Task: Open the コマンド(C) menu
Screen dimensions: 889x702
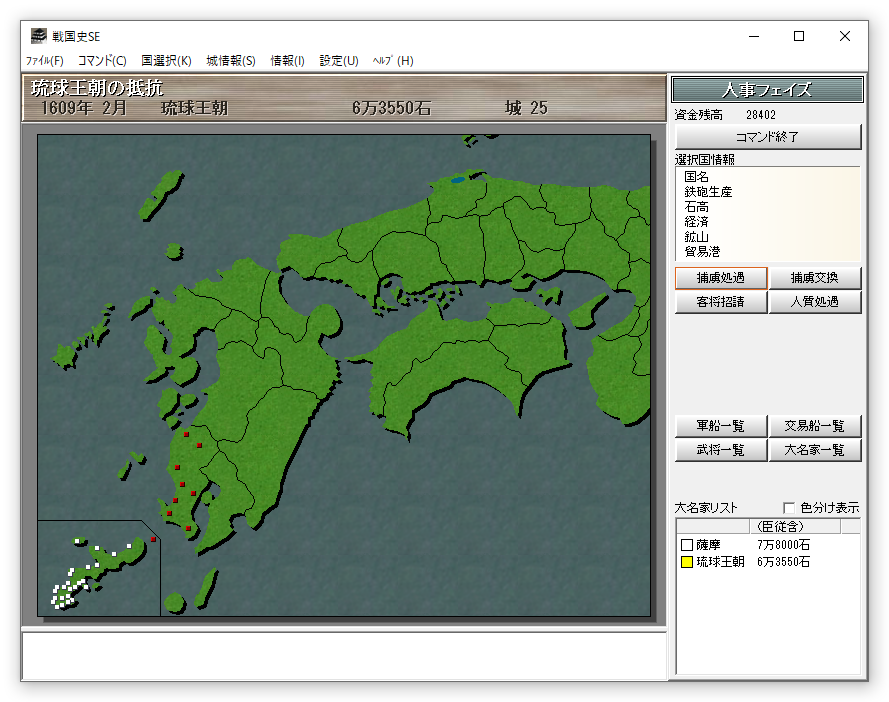Action: (102, 61)
